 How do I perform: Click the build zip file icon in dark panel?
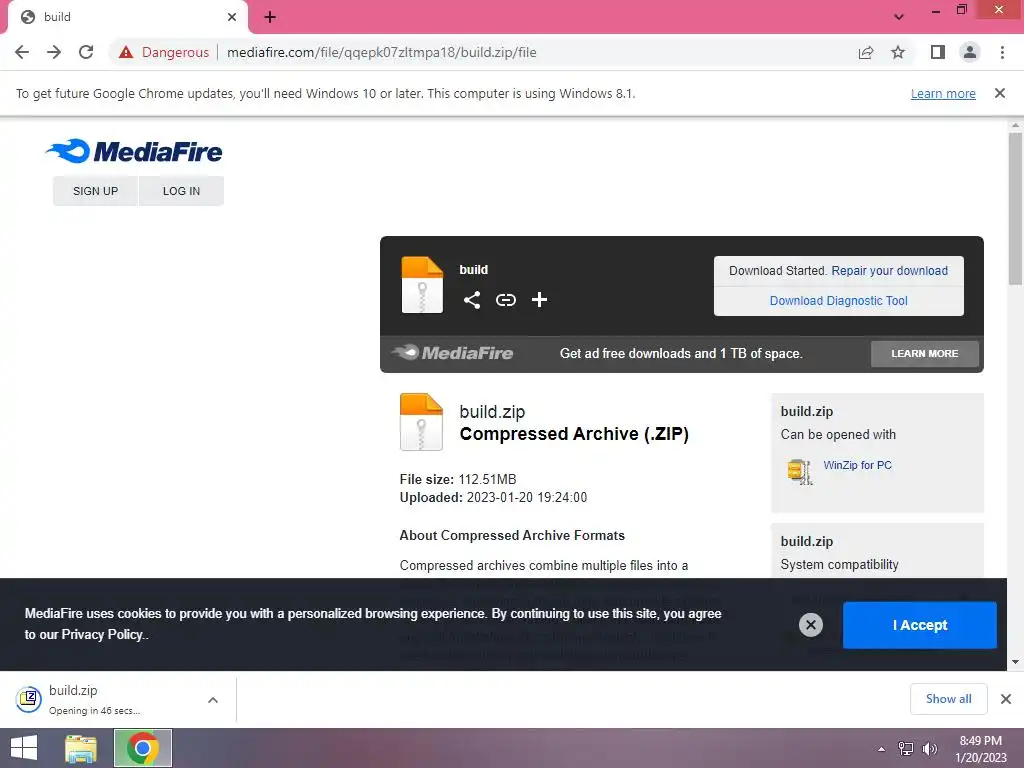(x=422, y=285)
